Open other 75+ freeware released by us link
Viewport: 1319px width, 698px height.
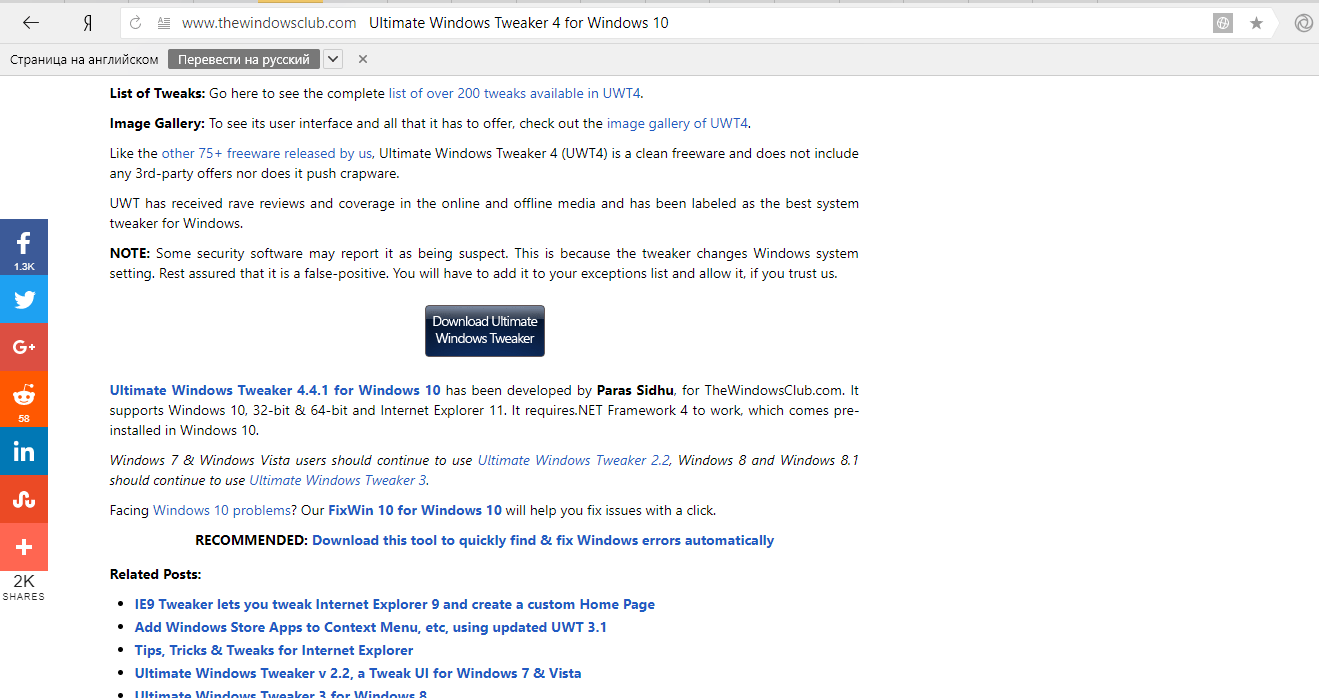click(267, 153)
